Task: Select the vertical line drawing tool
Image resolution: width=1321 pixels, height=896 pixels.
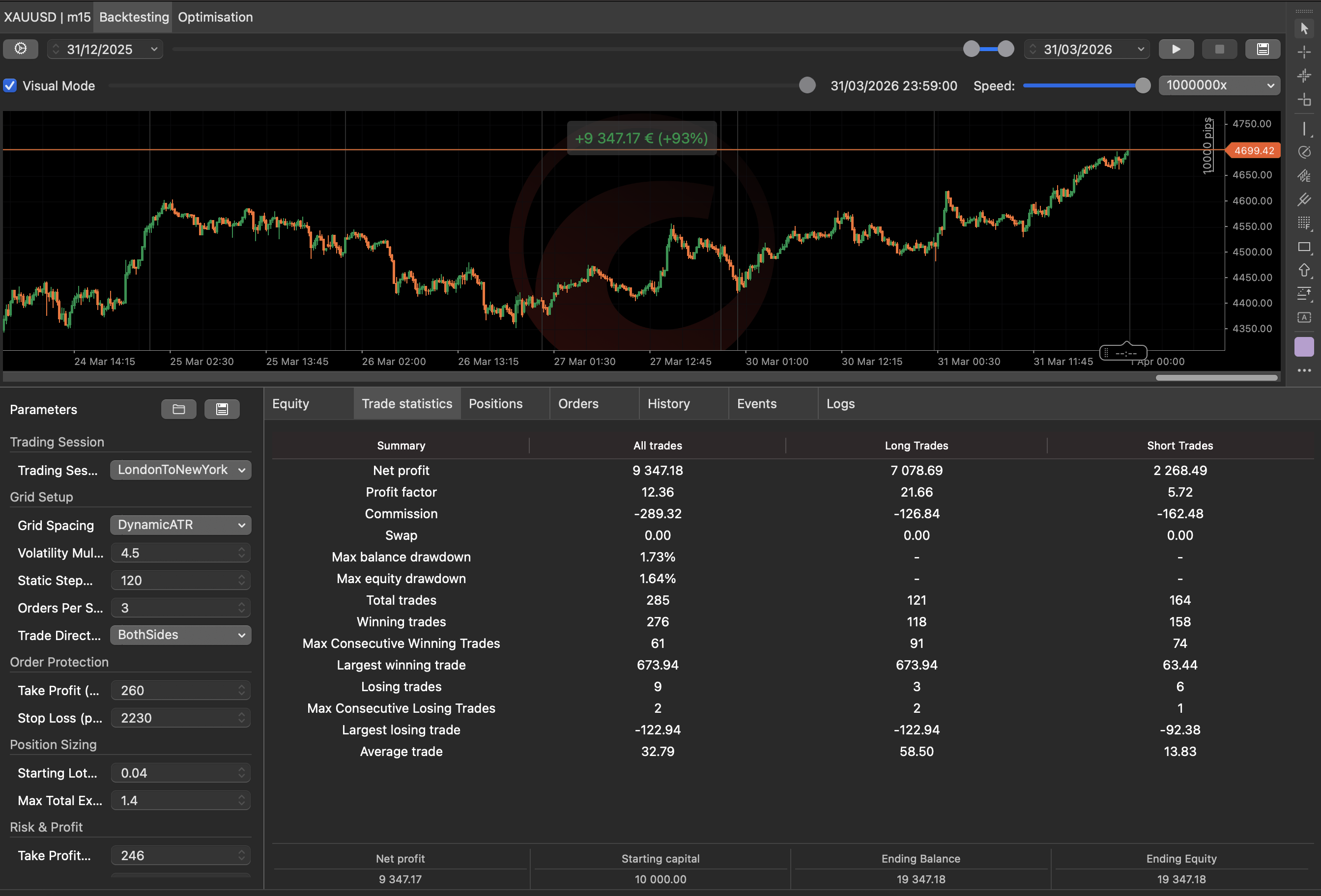Action: click(1304, 129)
